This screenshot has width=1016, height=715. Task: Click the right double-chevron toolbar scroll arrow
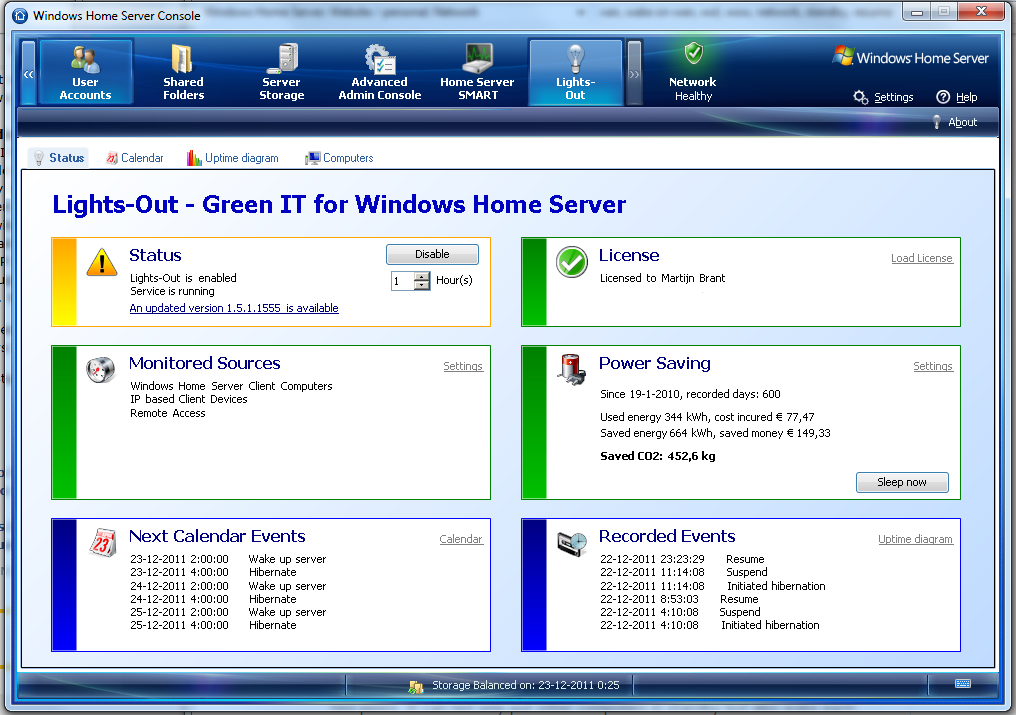tap(634, 73)
